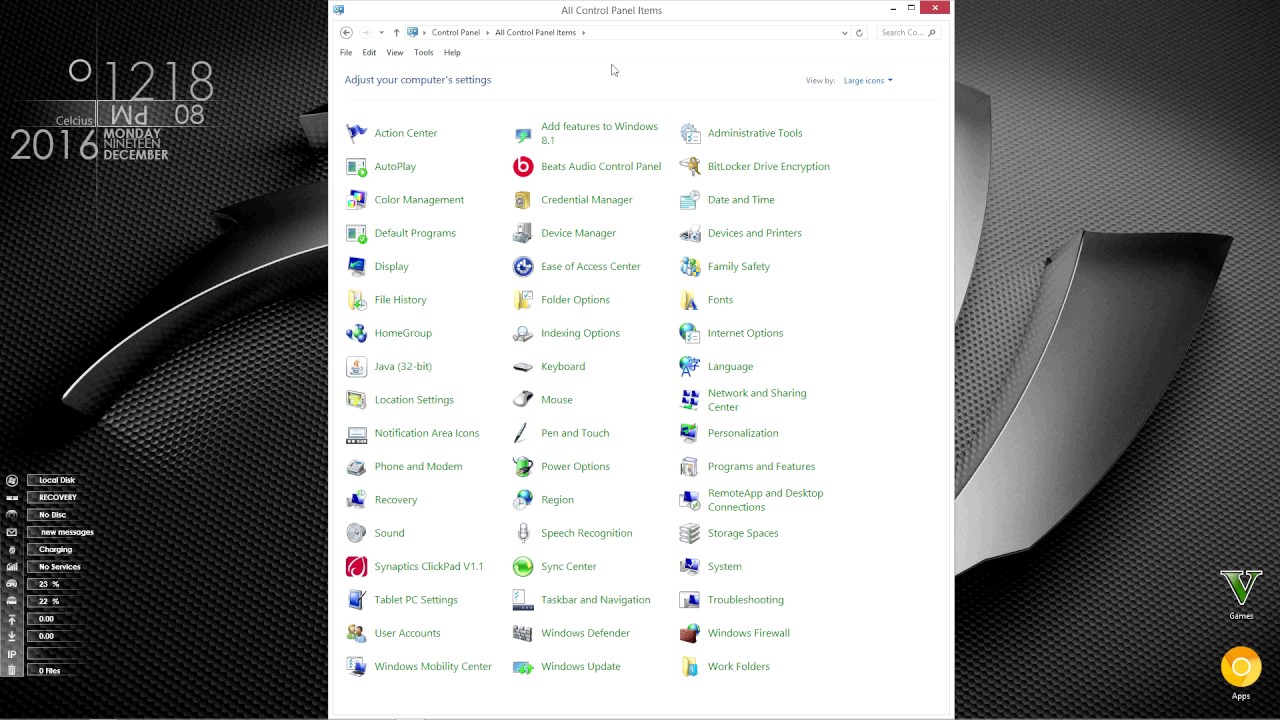This screenshot has height=720, width=1280.
Task: Open the Windows Update icon
Action: tap(523, 666)
